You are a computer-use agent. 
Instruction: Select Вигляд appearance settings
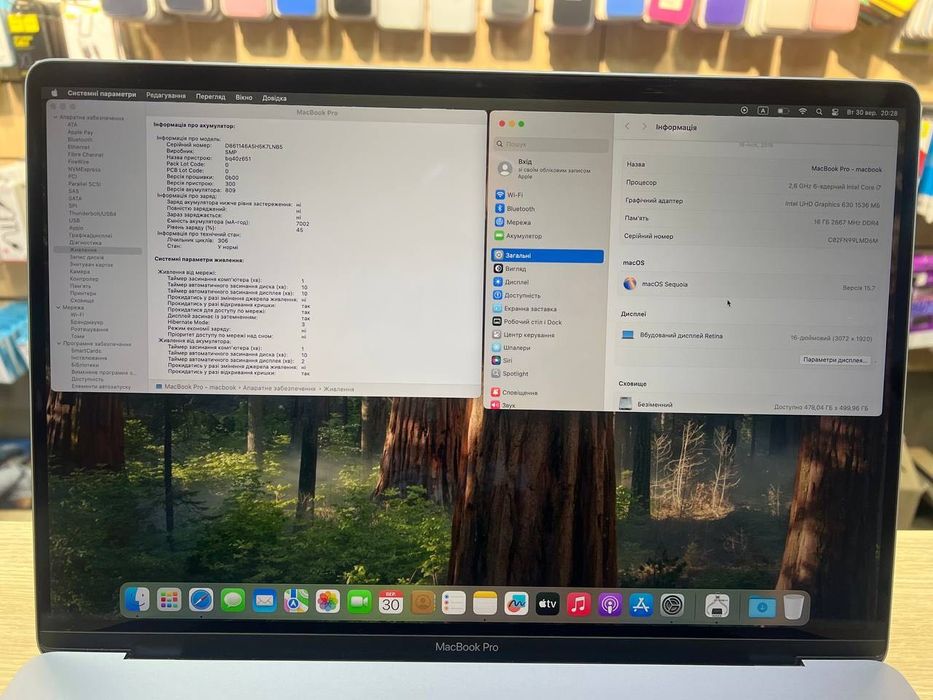(510, 268)
